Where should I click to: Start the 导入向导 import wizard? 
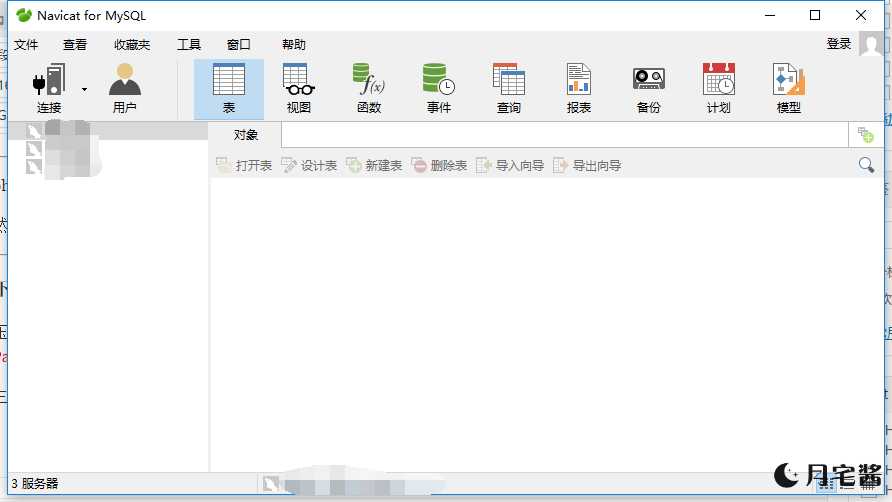[510, 166]
